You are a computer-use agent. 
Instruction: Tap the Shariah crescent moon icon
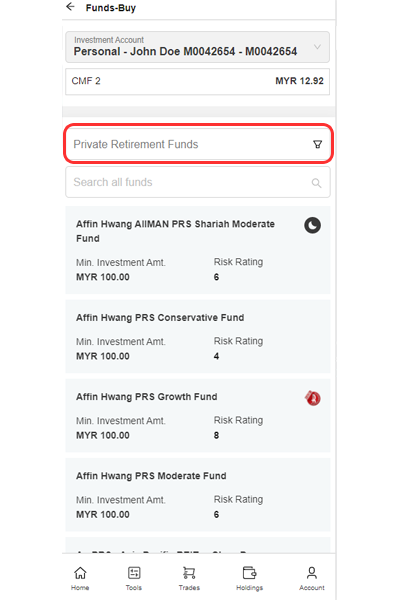click(x=313, y=225)
